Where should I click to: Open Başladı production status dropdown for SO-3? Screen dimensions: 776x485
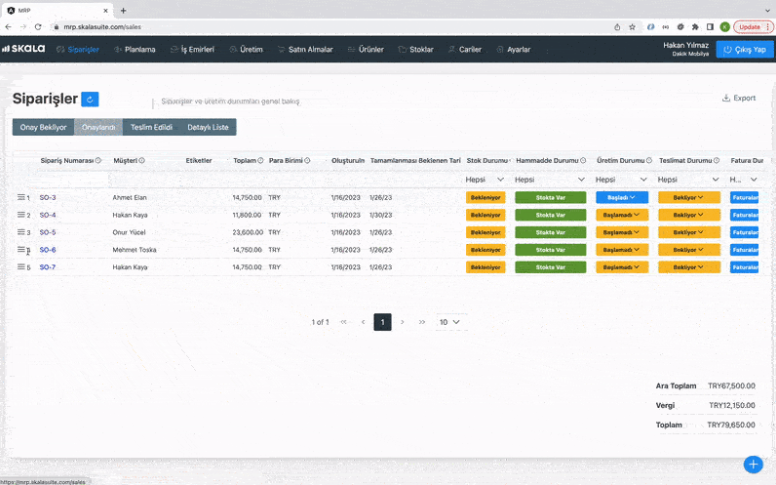pyautogui.click(x=622, y=197)
